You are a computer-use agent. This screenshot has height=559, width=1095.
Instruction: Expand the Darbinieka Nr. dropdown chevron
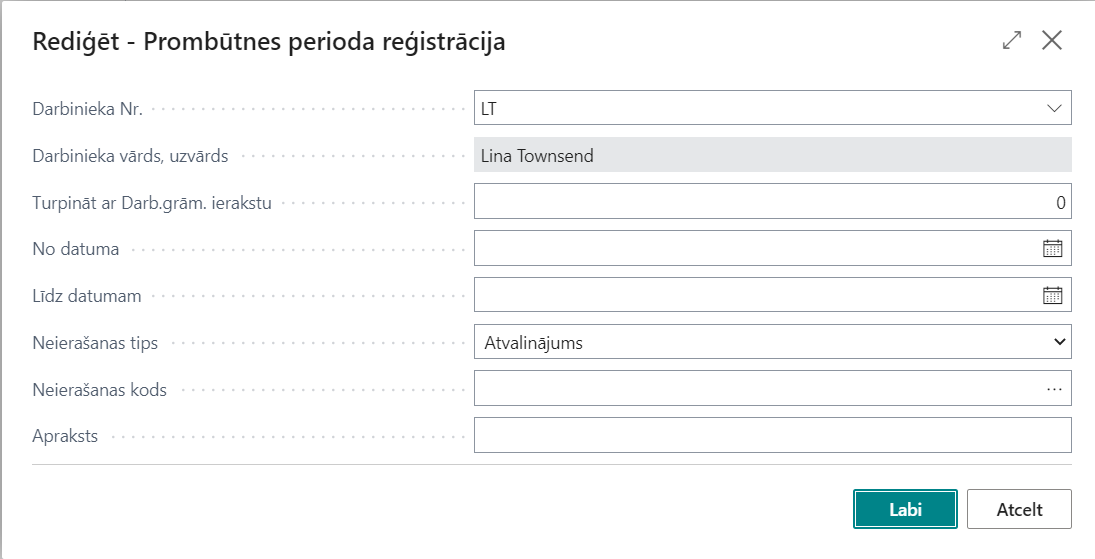[1054, 108]
